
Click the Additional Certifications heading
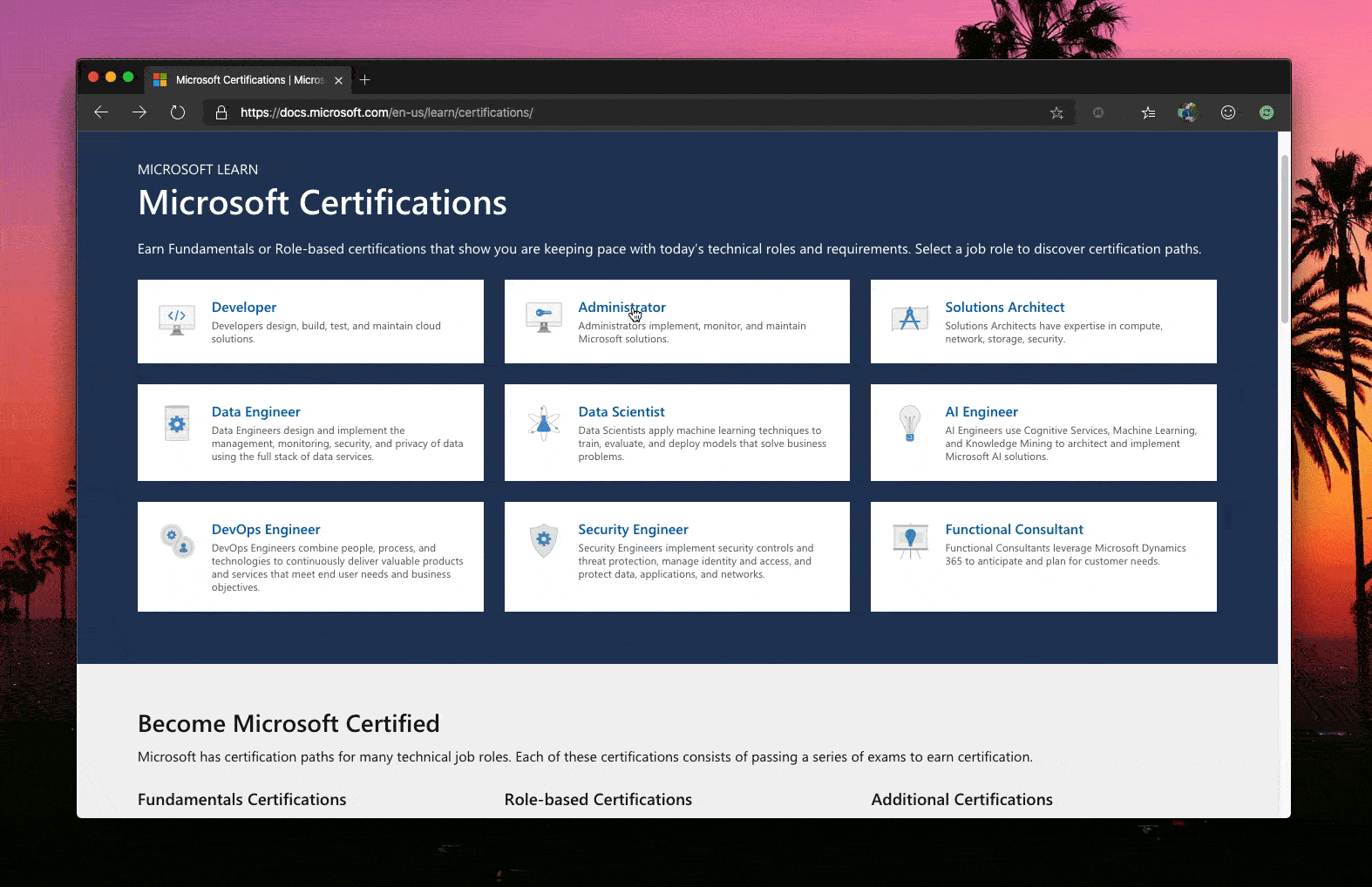tap(961, 799)
